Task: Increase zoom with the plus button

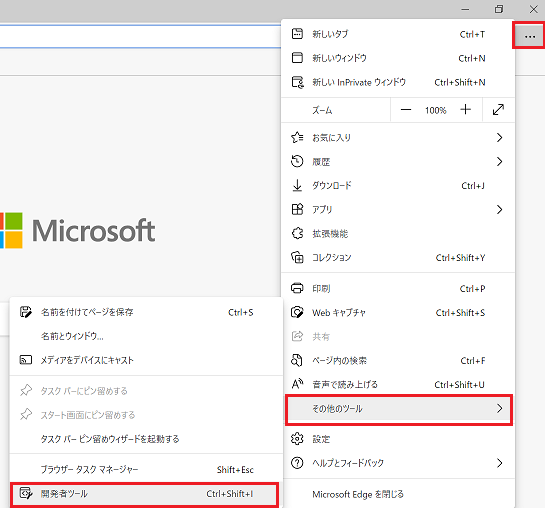Action: coord(465,110)
